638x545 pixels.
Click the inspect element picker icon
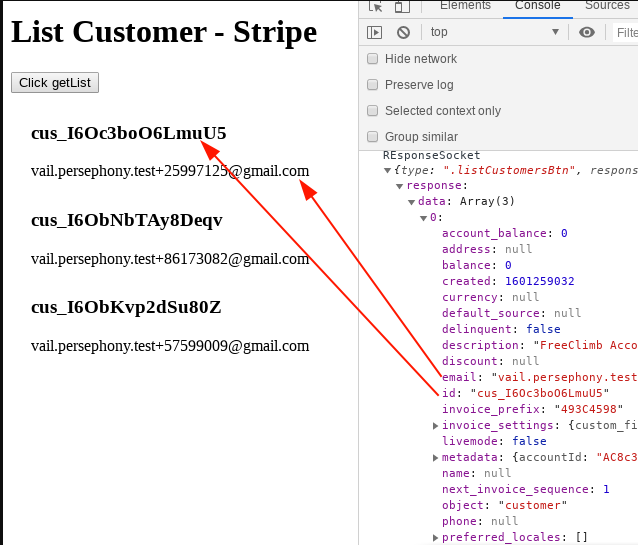pos(377,6)
